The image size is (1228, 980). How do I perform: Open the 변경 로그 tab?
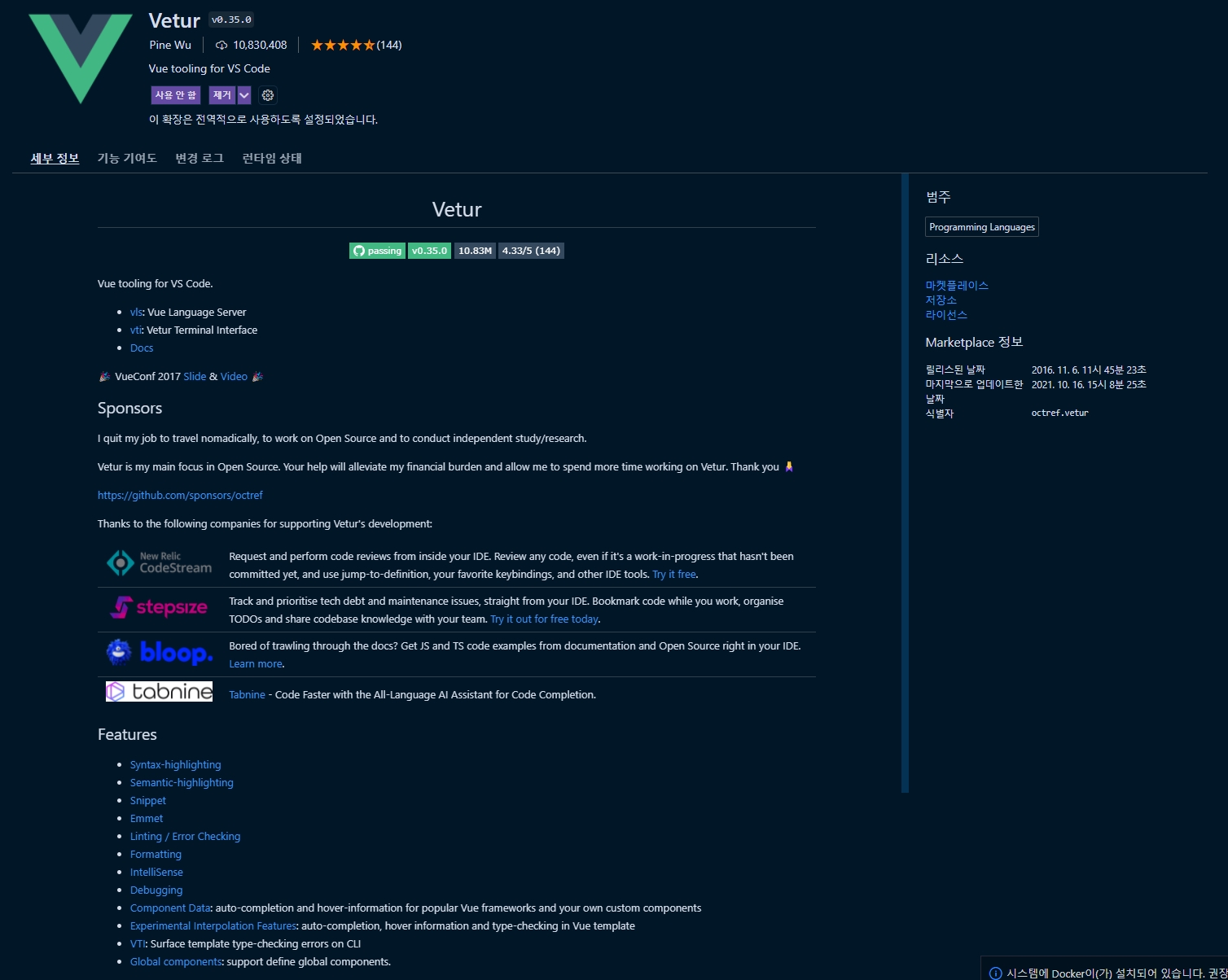coord(198,158)
